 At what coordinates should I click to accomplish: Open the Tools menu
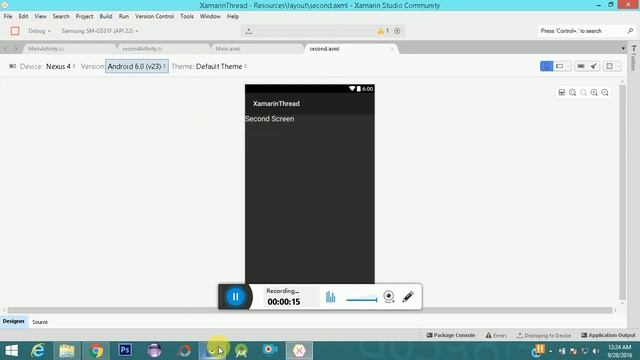(x=187, y=16)
